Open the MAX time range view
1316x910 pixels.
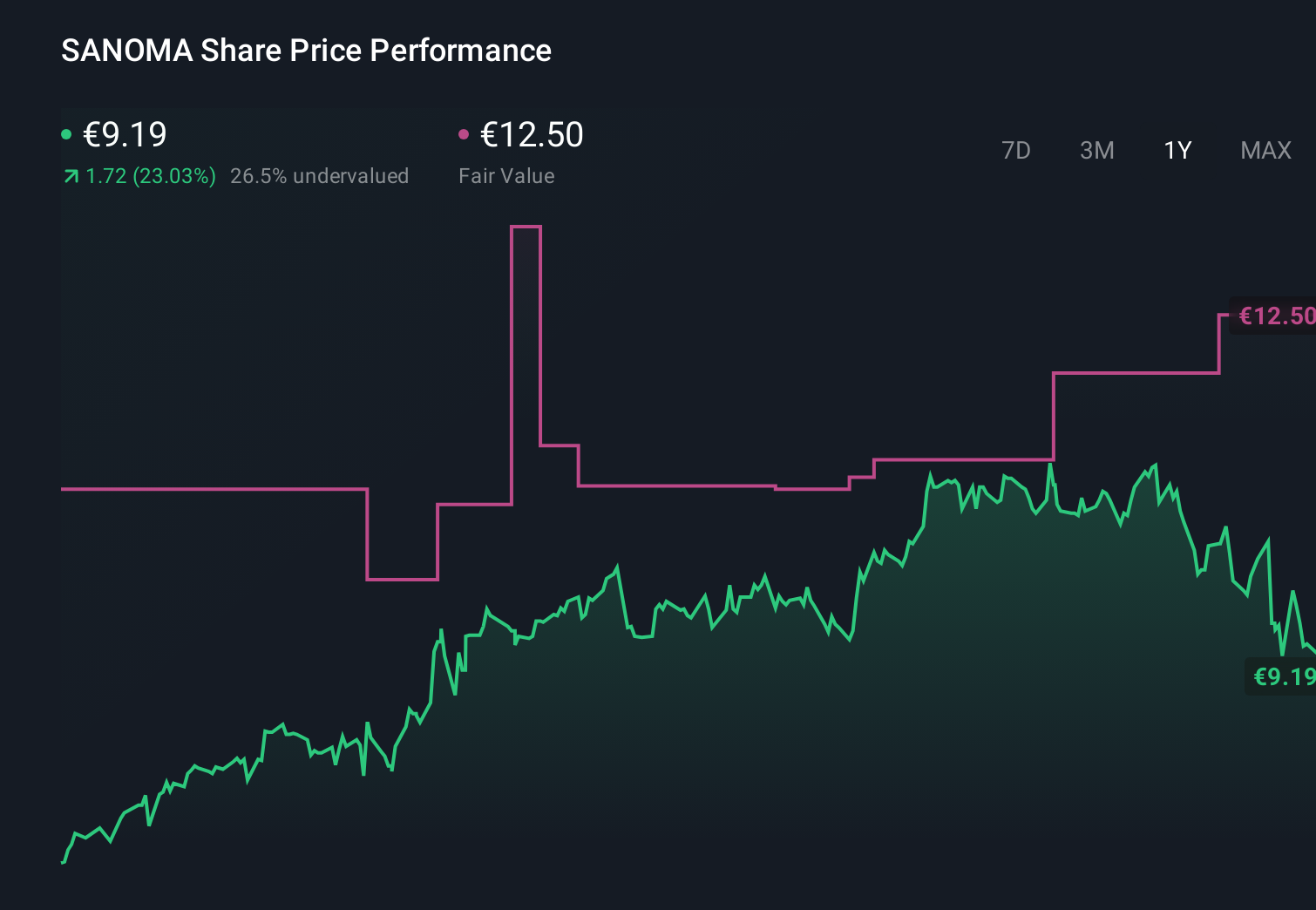[x=1265, y=150]
